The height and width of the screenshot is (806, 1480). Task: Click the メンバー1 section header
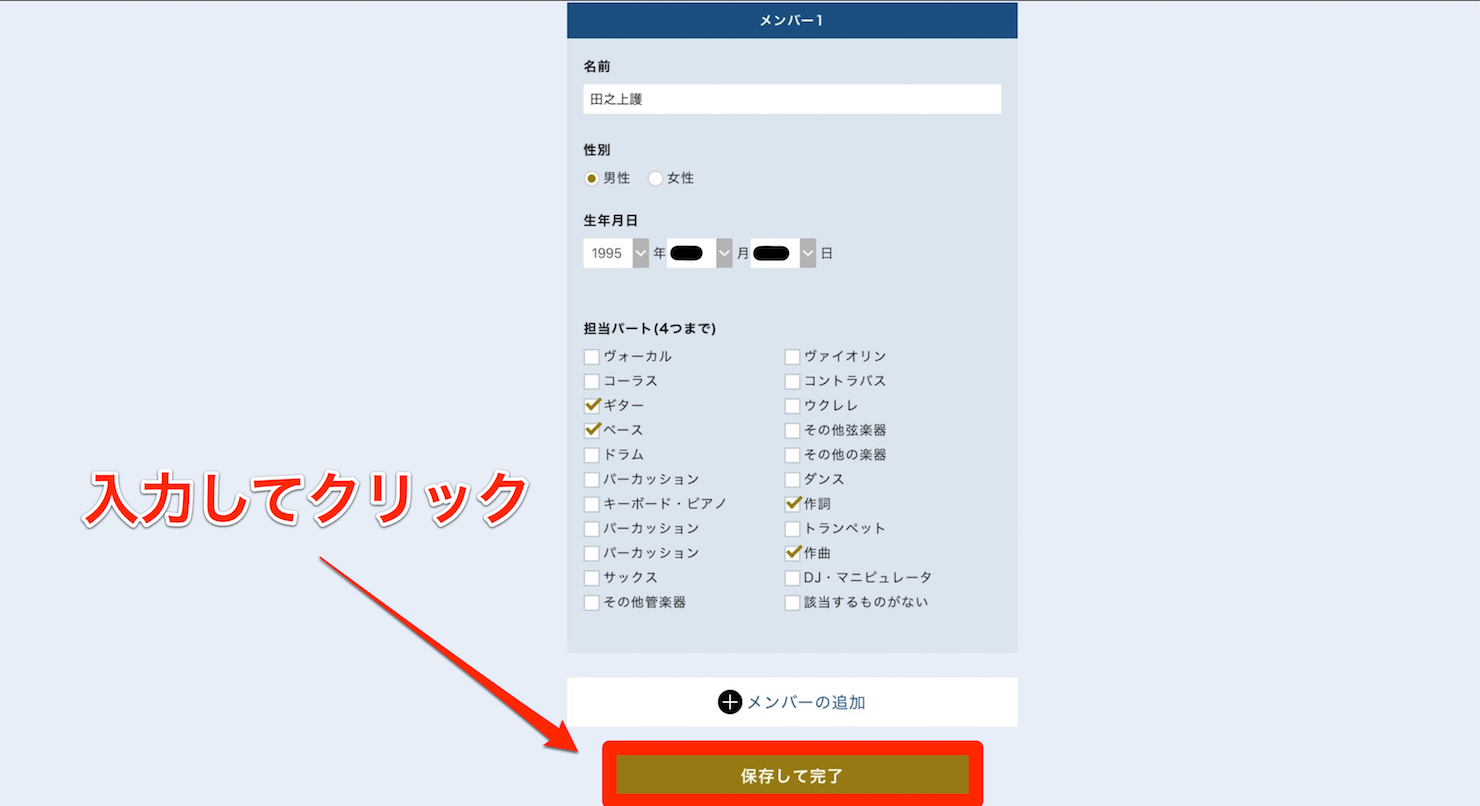(792, 20)
